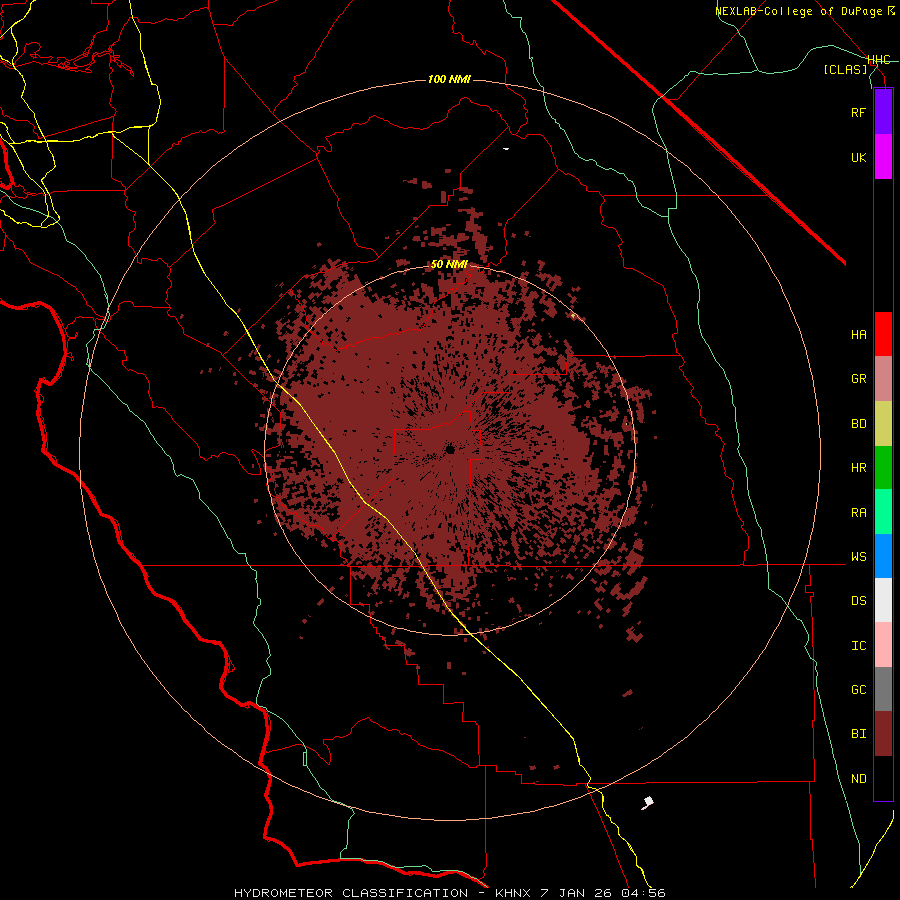The height and width of the screenshot is (900, 900).
Task: Select the GC gray legend swatch
Action: coord(883,689)
